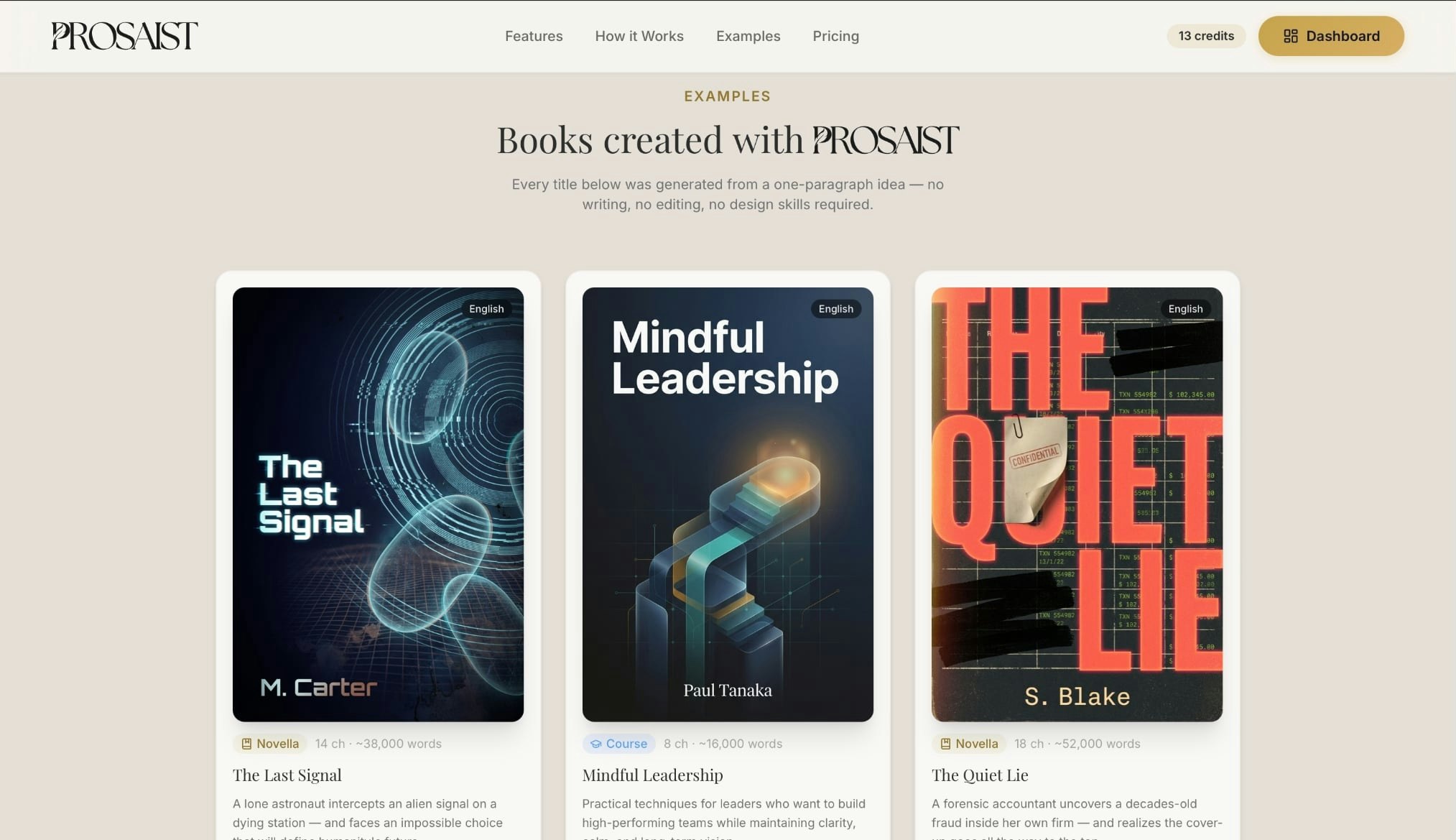Click English tag on The Quiet Lie cover
Image resolution: width=1456 pixels, height=840 pixels.
(x=1185, y=309)
